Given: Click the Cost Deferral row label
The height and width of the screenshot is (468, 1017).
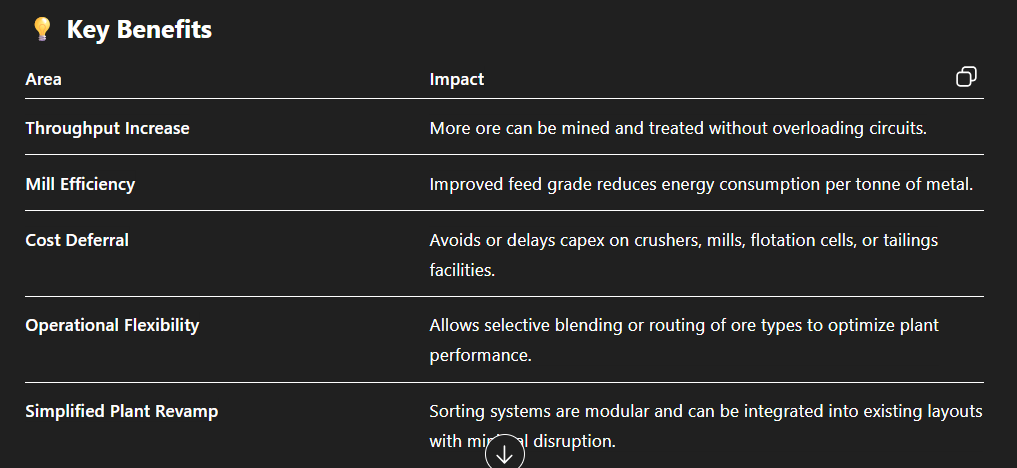Looking at the screenshot, I should point(77,240).
